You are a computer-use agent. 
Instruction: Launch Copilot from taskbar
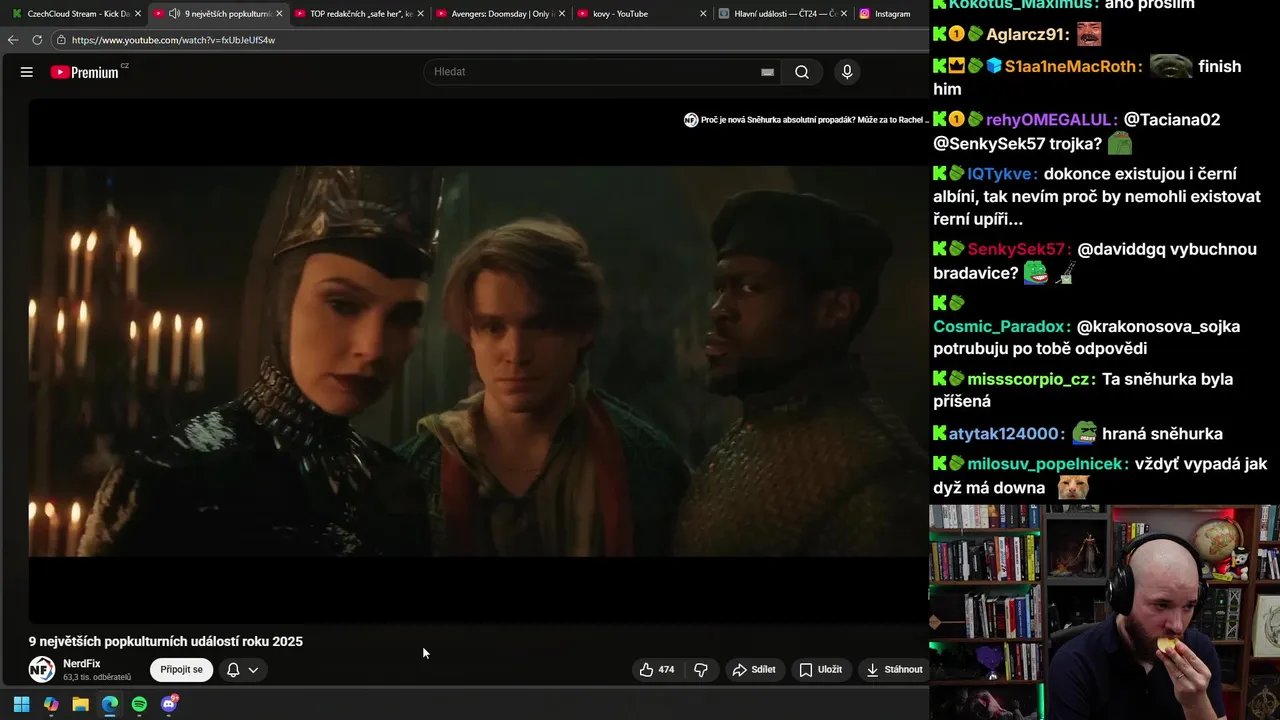click(51, 704)
